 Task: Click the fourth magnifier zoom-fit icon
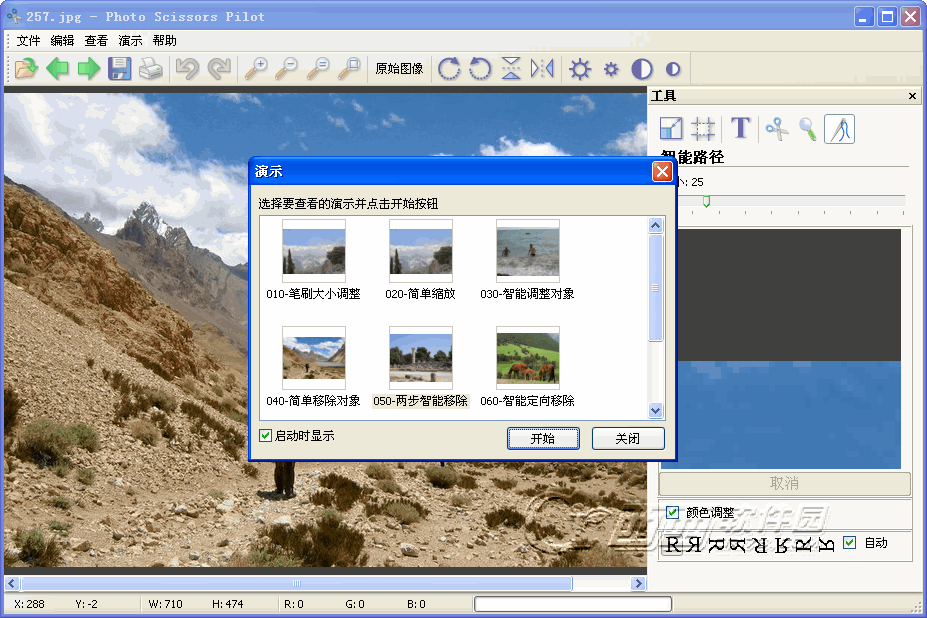[x=349, y=69]
